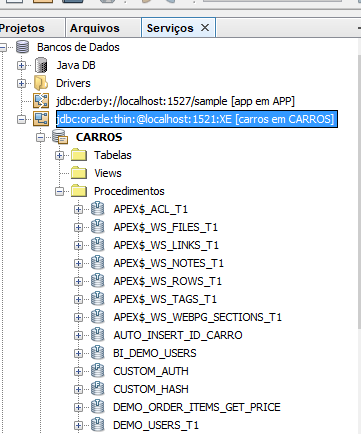Select APEX$_WS_WEBPG_SECTIONS_T1 text
The width and height of the screenshot is (361, 434).
[x=197, y=317]
